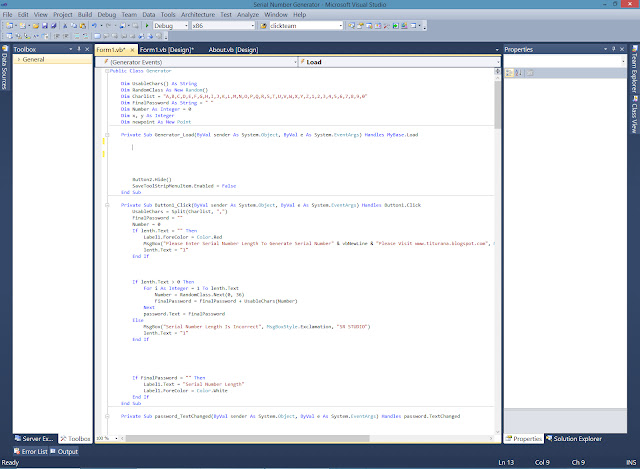Toggle auto-hide pin on Toolbox panel
The height and width of the screenshot is (469, 640).
[79, 49]
